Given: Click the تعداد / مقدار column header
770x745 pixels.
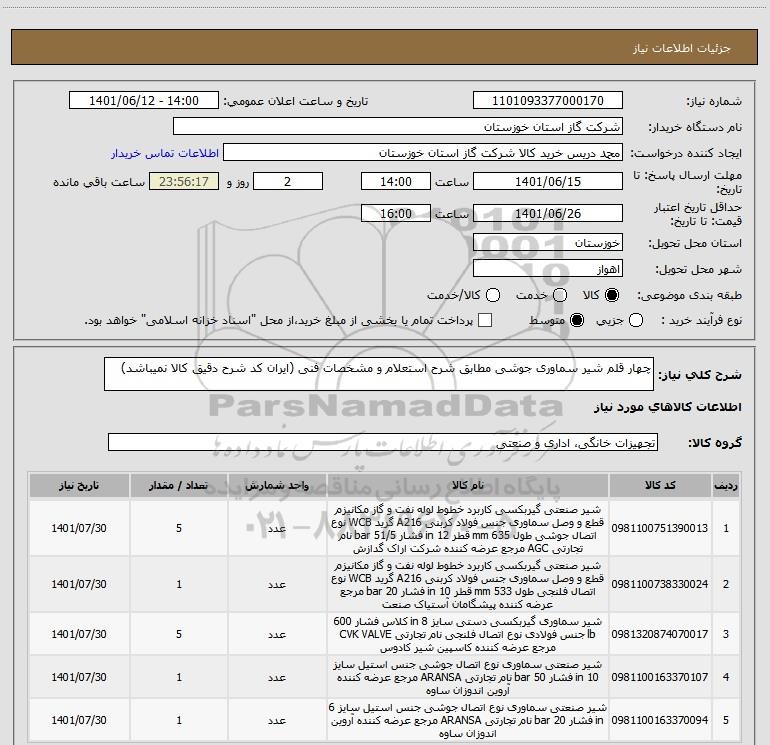Looking at the screenshot, I should click(179, 486).
